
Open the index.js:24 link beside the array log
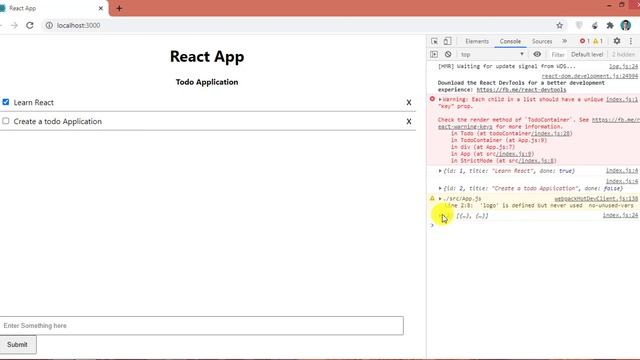click(620, 215)
